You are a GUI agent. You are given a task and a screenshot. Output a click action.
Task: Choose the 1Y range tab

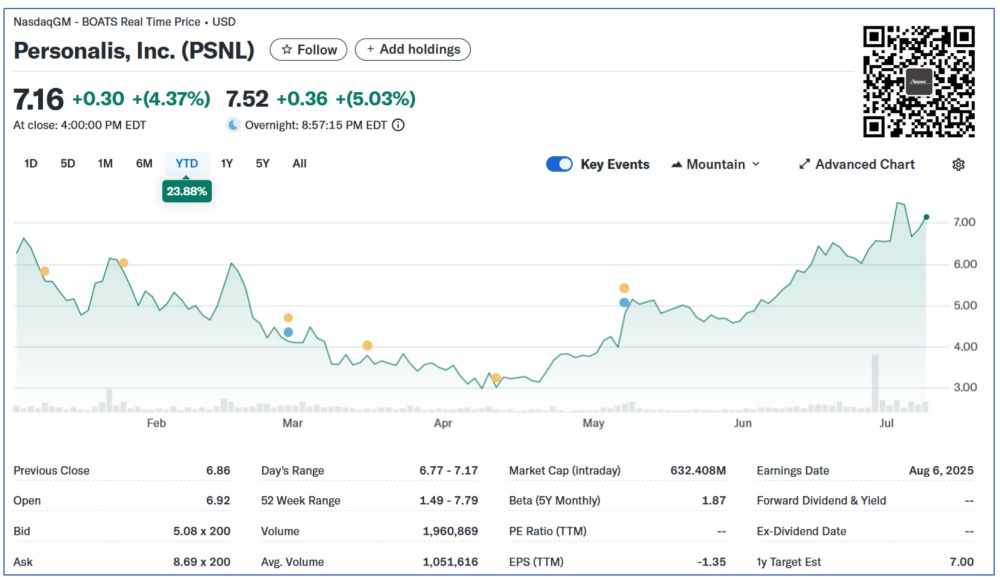[227, 164]
